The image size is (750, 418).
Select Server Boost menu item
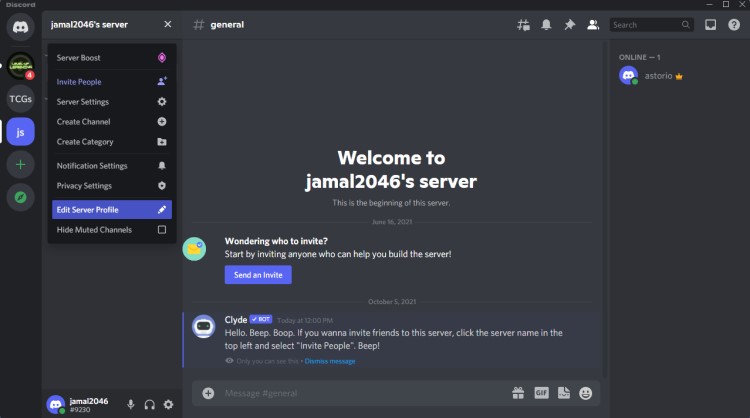pyautogui.click(x=111, y=58)
